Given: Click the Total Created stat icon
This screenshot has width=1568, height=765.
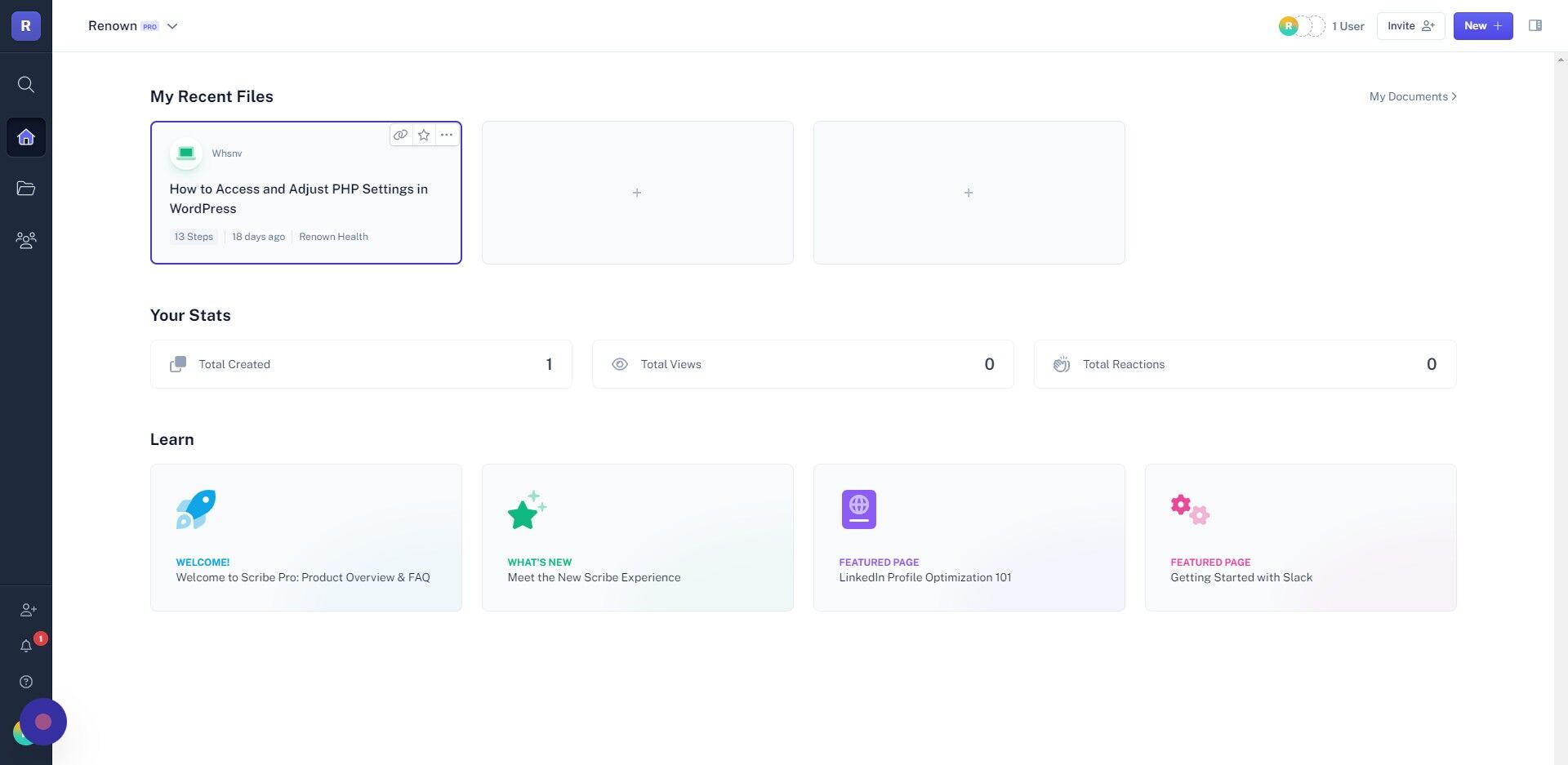Looking at the screenshot, I should pyautogui.click(x=178, y=364).
